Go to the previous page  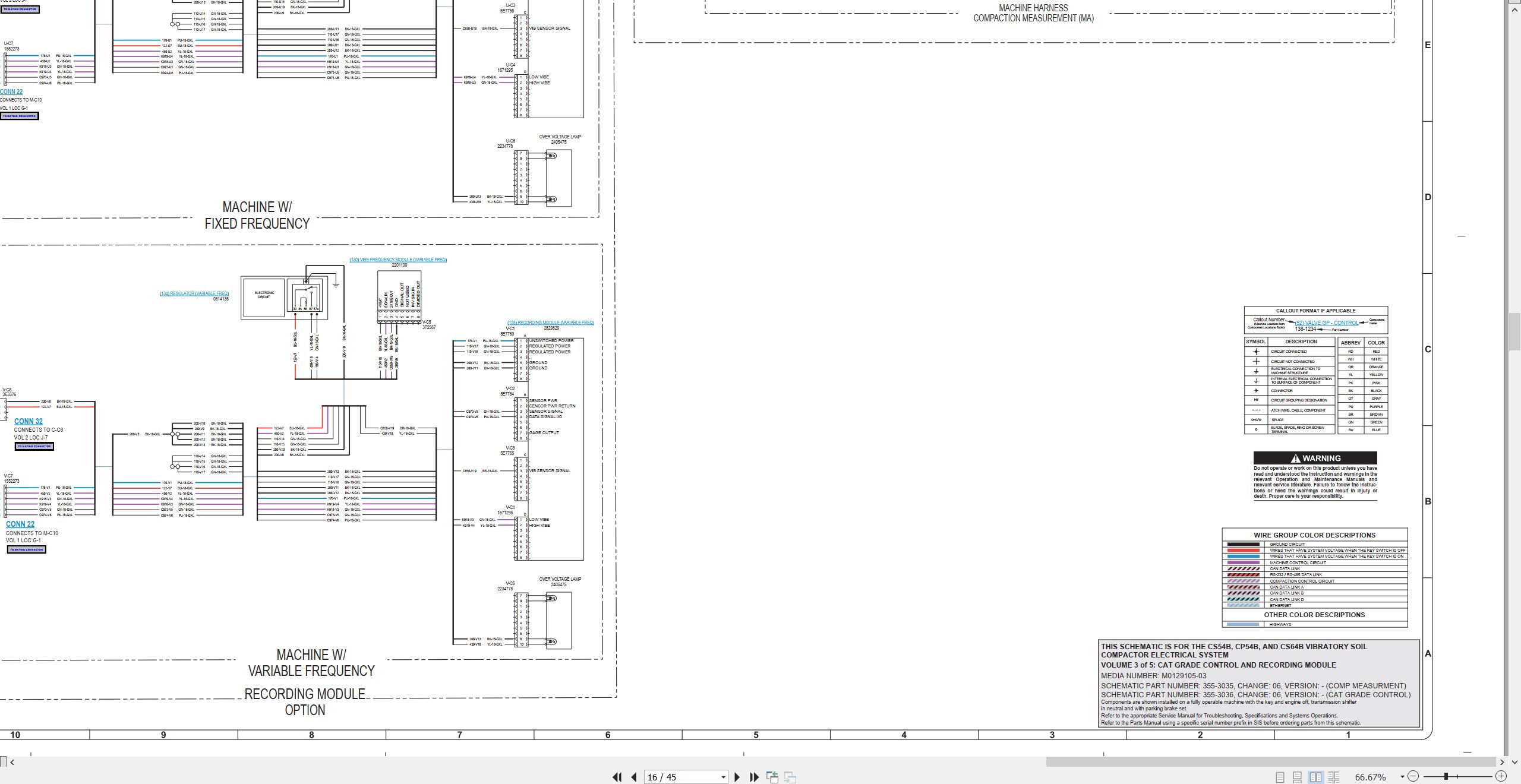click(x=634, y=777)
